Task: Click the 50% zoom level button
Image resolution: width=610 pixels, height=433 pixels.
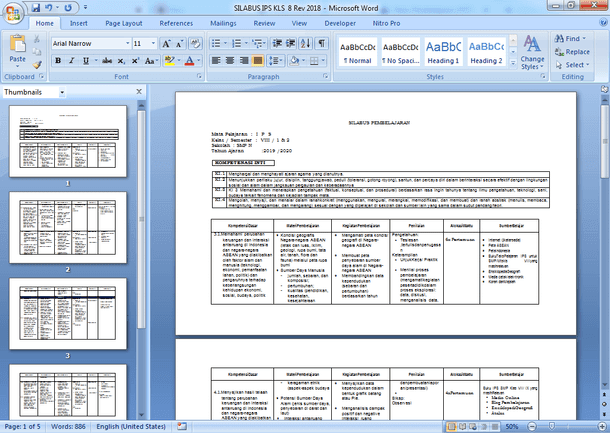Action: (512, 427)
